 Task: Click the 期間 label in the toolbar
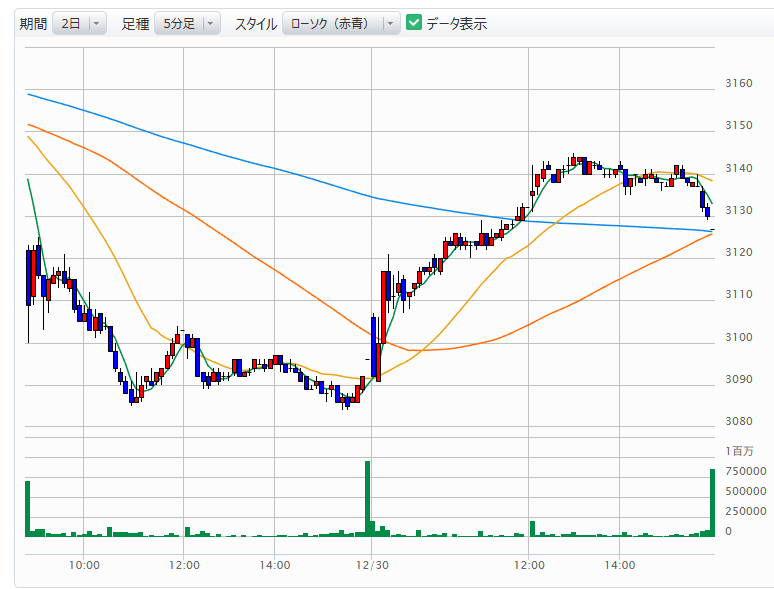coord(33,24)
